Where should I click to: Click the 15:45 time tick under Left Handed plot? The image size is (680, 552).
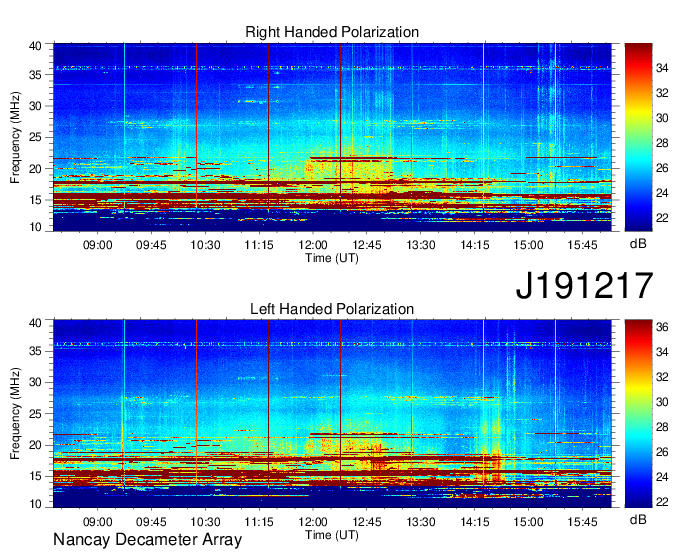pyautogui.click(x=582, y=522)
